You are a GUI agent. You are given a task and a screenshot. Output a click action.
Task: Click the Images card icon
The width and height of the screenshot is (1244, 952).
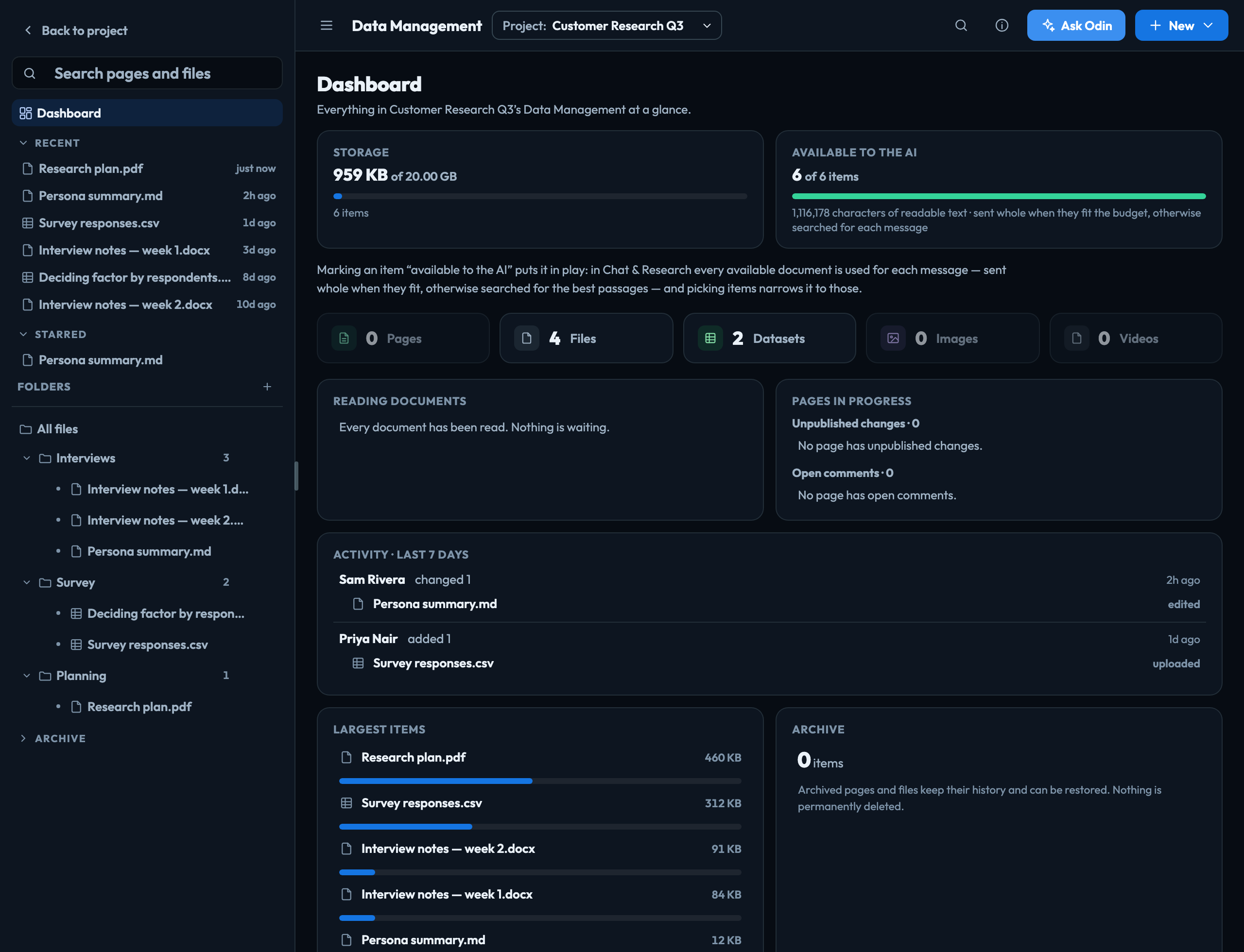[x=893, y=338]
